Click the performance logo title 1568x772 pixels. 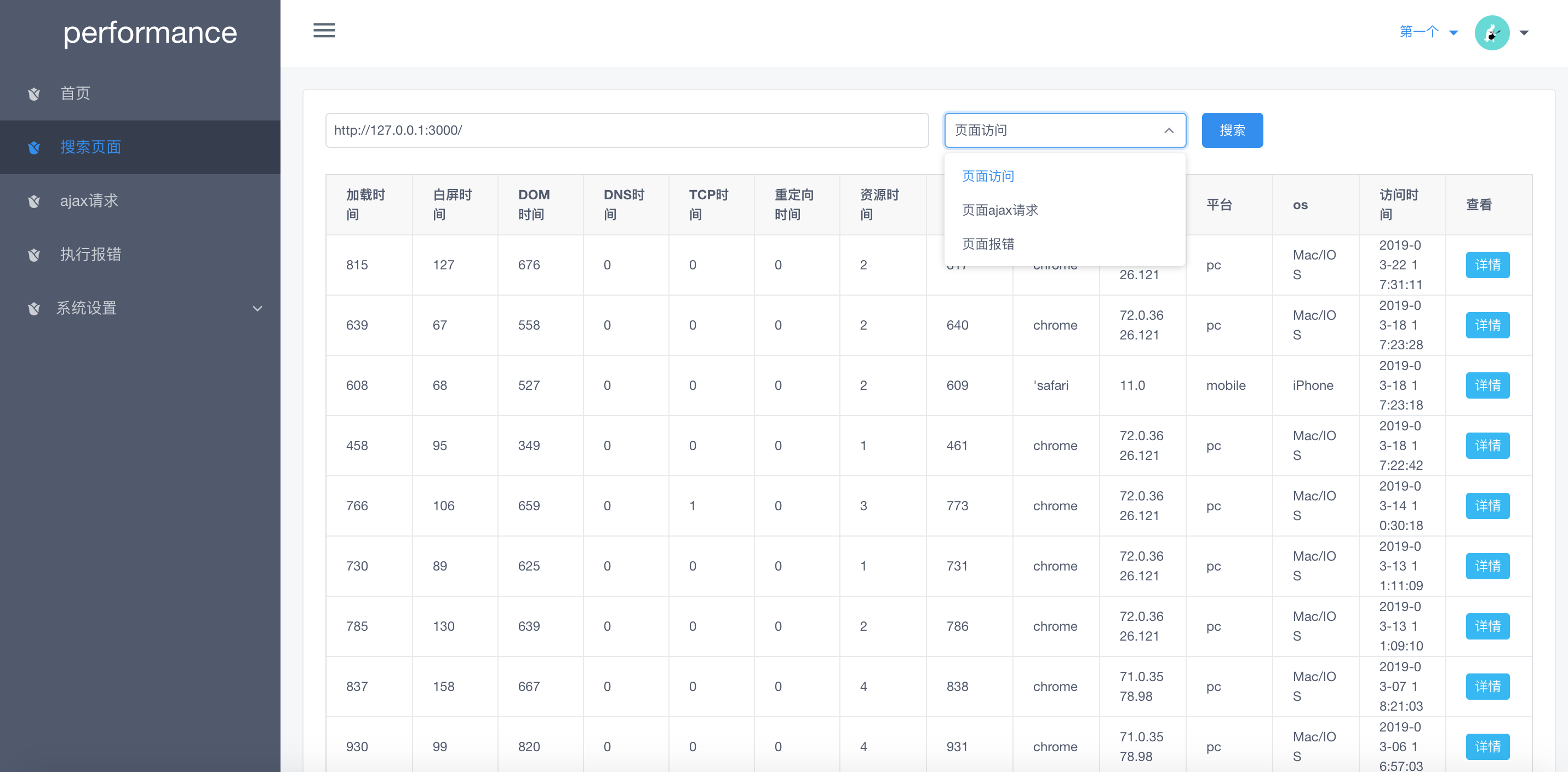click(150, 33)
